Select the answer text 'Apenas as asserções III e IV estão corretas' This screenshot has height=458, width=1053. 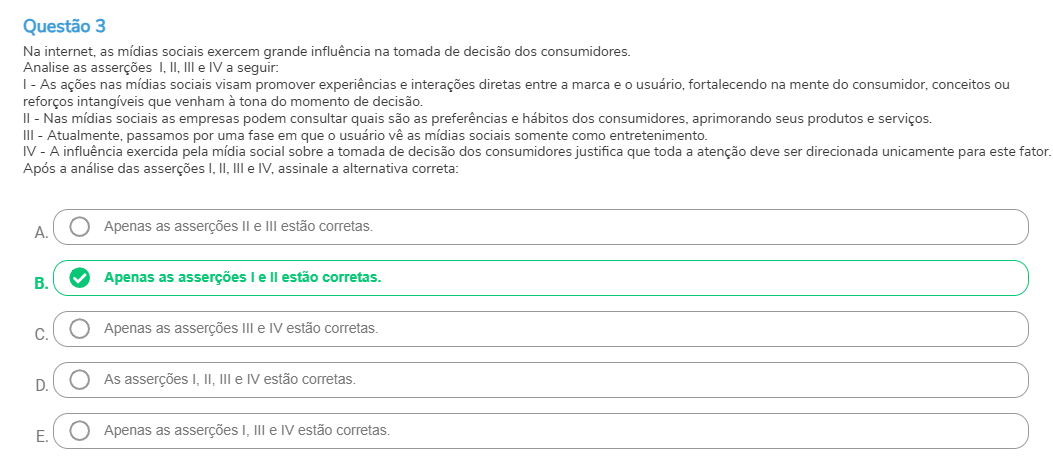tap(241, 328)
